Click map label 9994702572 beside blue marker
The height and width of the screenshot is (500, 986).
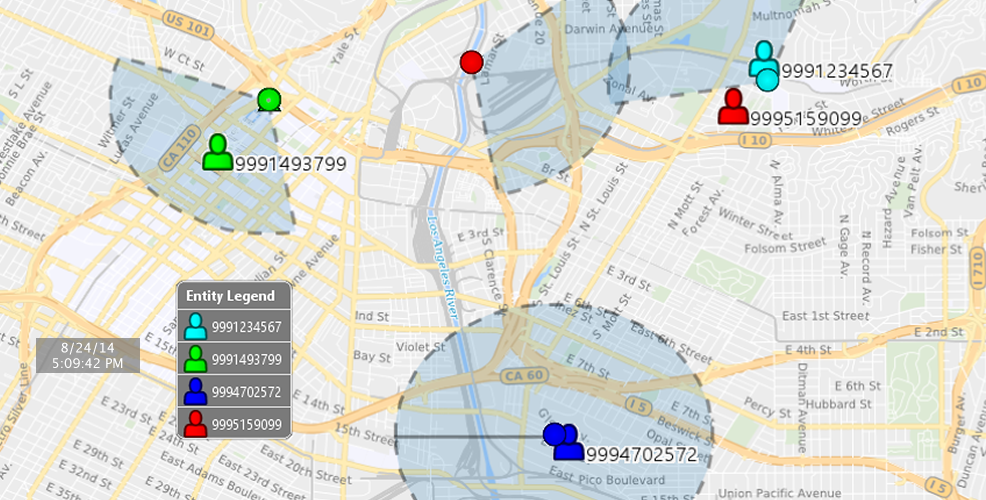[x=641, y=455]
